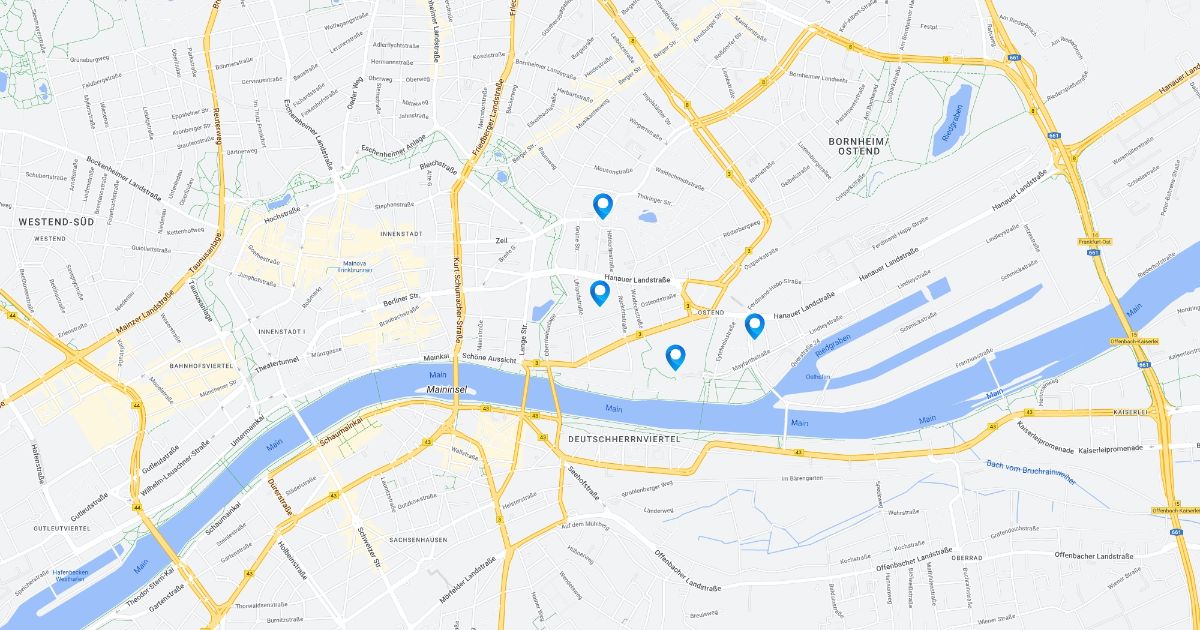Click the BAHNHOFSVIERTEL district label
The image size is (1200, 630).
[201, 367]
